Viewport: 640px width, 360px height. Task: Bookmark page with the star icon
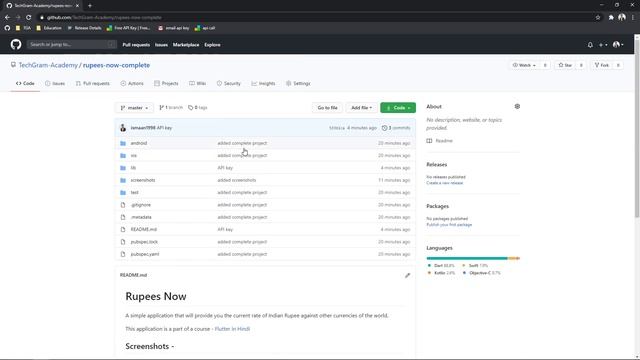click(x=598, y=18)
